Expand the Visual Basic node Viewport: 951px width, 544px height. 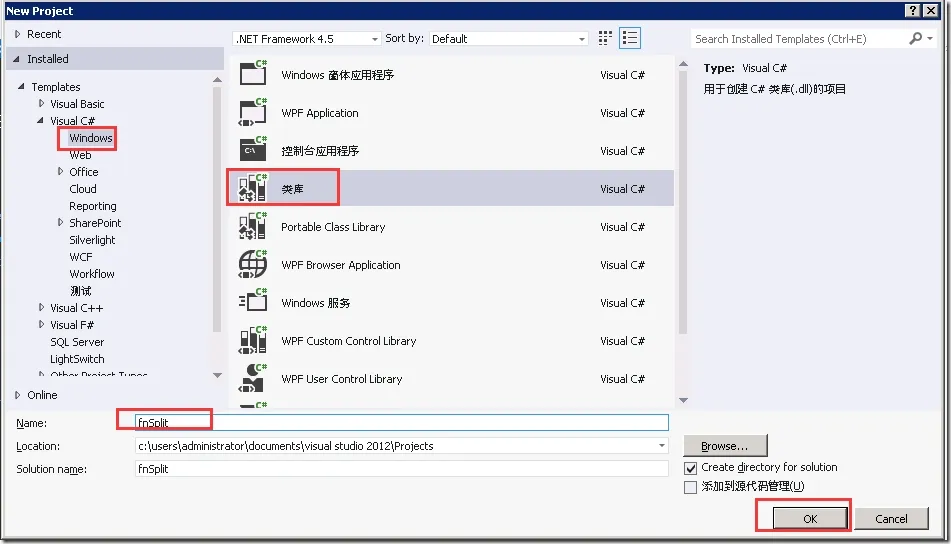(41, 103)
